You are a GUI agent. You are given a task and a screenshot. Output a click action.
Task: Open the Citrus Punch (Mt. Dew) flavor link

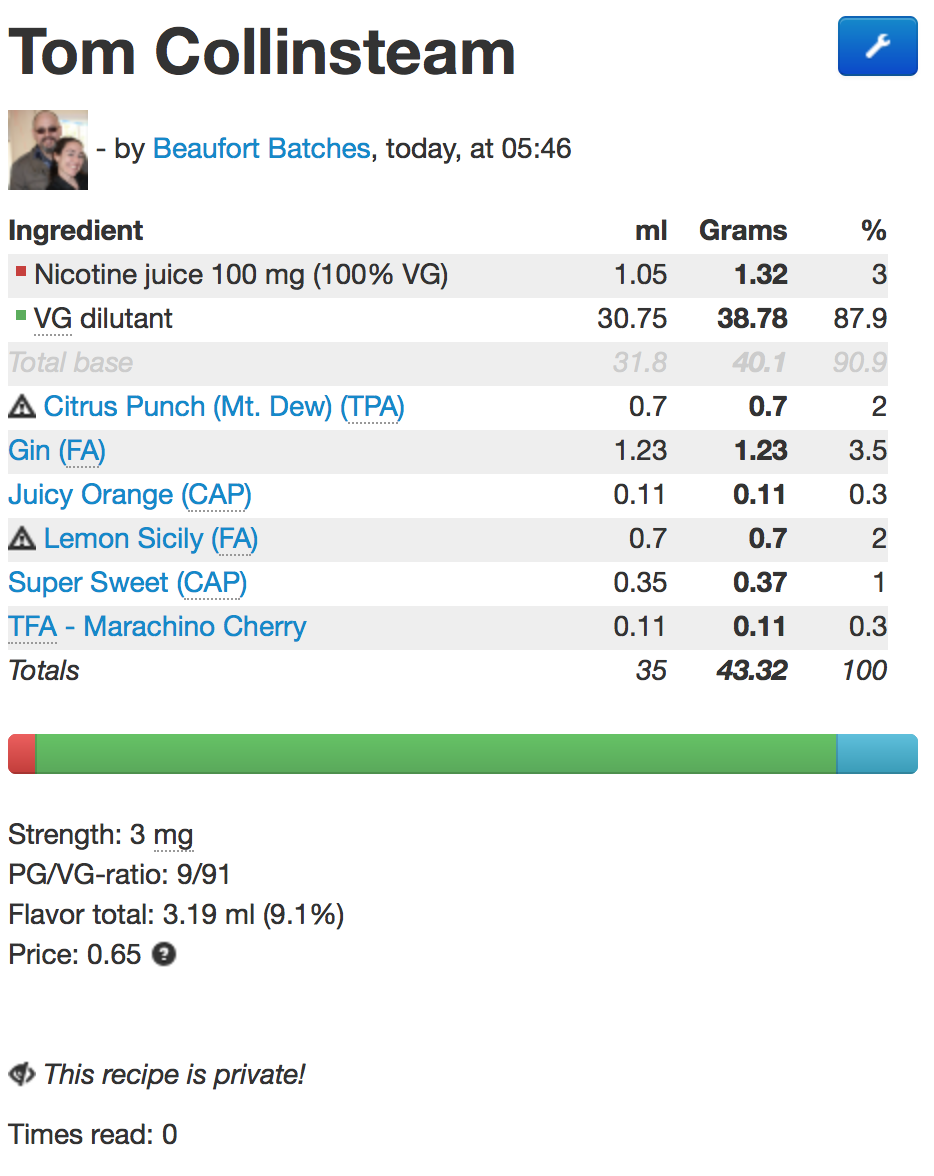(x=224, y=407)
